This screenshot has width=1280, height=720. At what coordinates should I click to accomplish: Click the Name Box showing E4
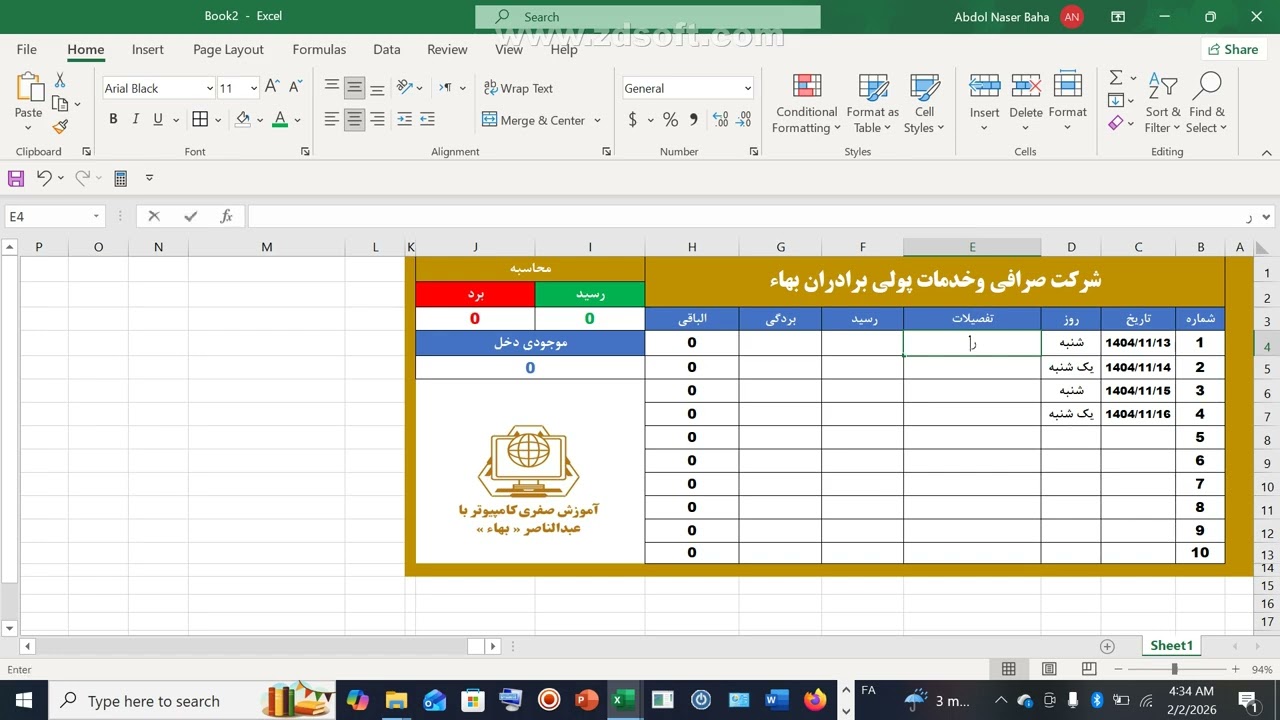[x=54, y=216]
